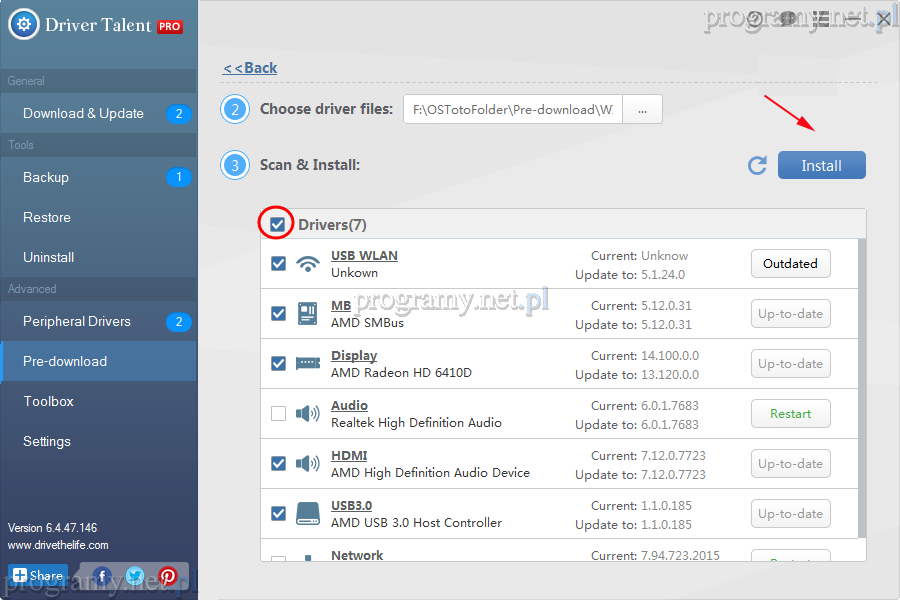Click the Twitter share icon

(134, 576)
